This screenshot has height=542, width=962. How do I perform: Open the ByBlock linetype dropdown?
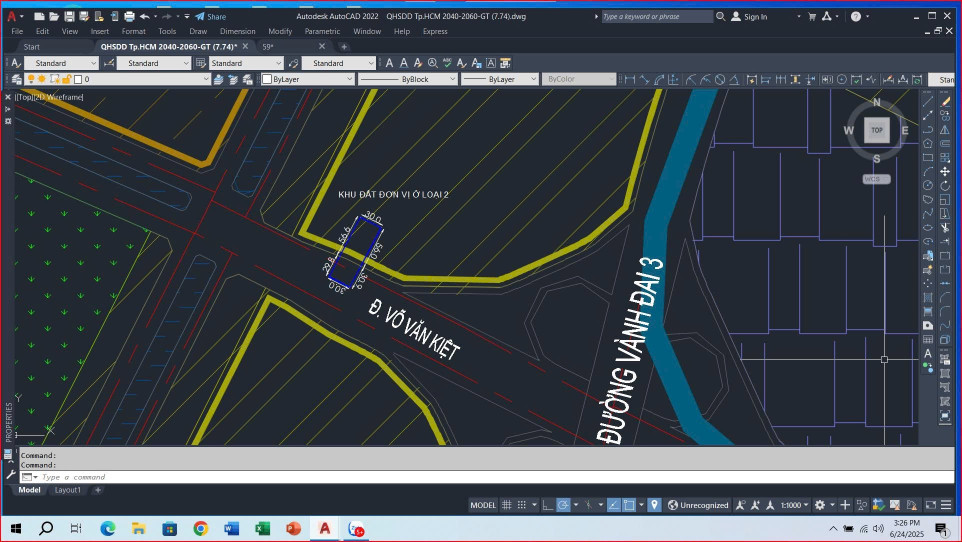[x=452, y=79]
